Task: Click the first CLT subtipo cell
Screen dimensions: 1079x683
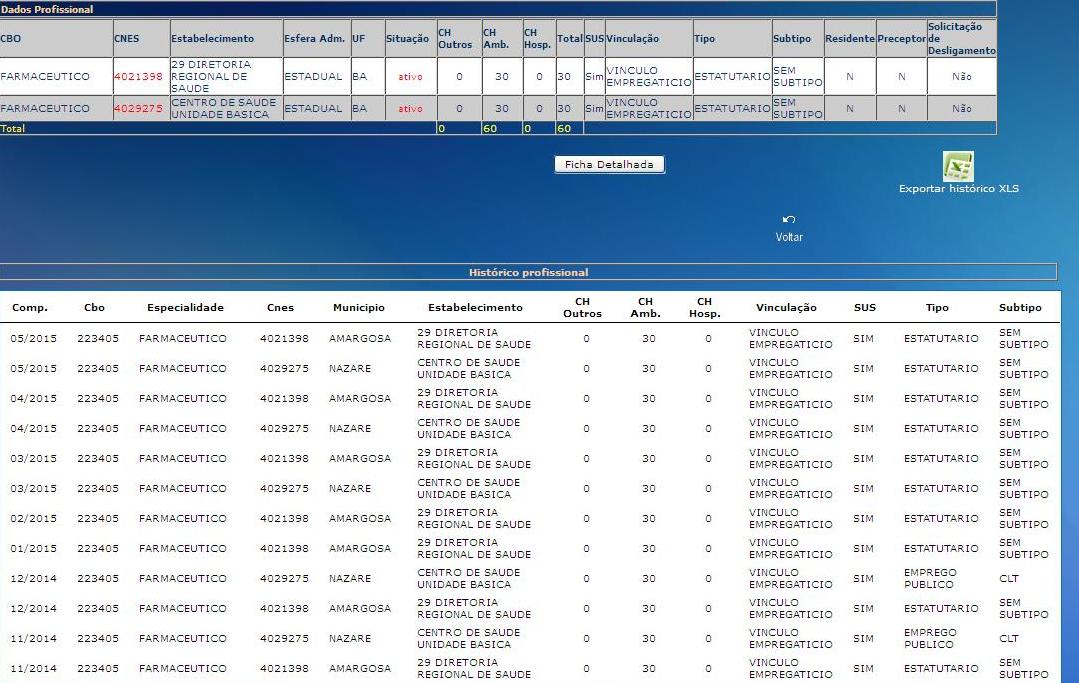Action: 1008,579
